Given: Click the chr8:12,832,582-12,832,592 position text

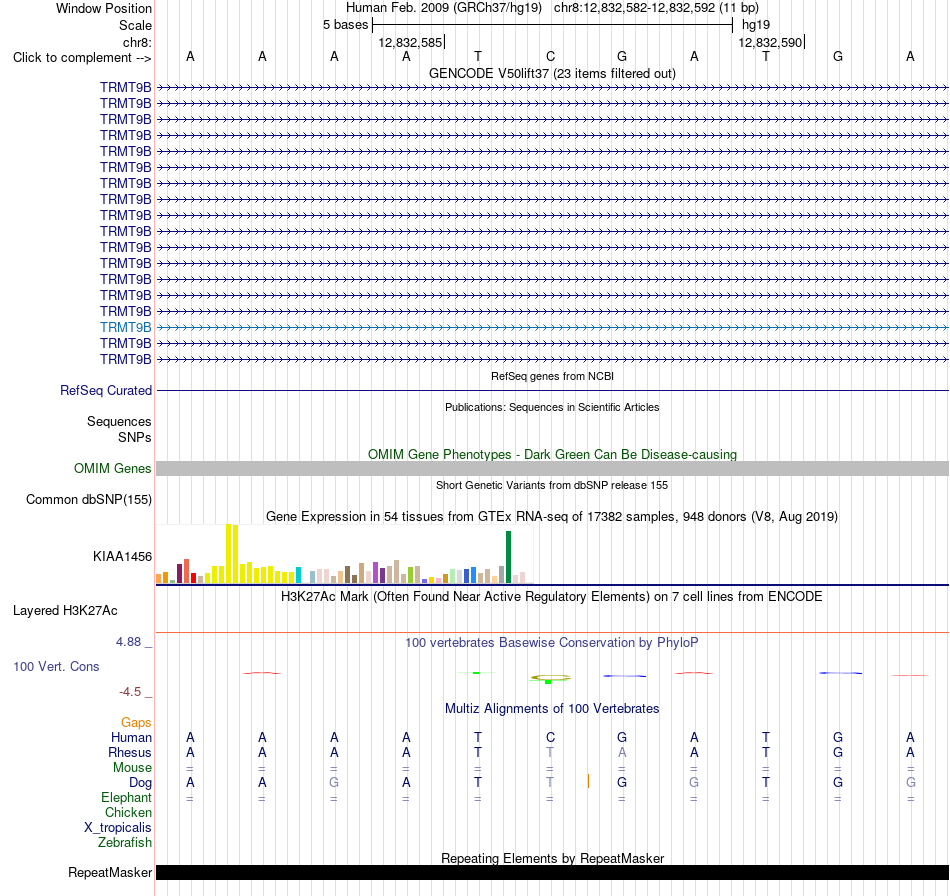Looking at the screenshot, I should (634, 8).
